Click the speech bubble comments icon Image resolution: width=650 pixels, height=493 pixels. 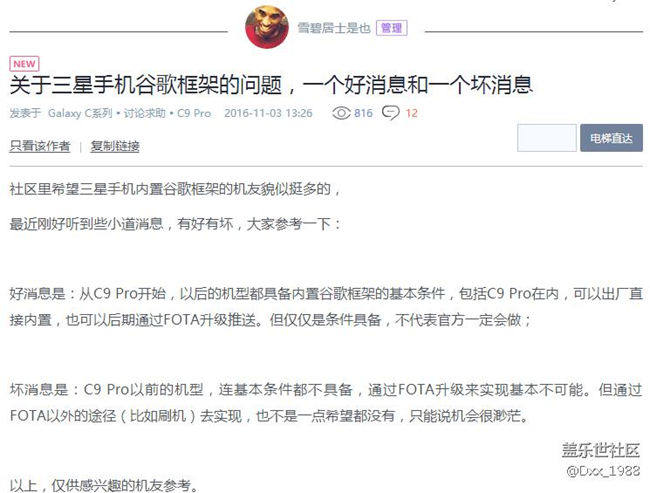[390, 113]
